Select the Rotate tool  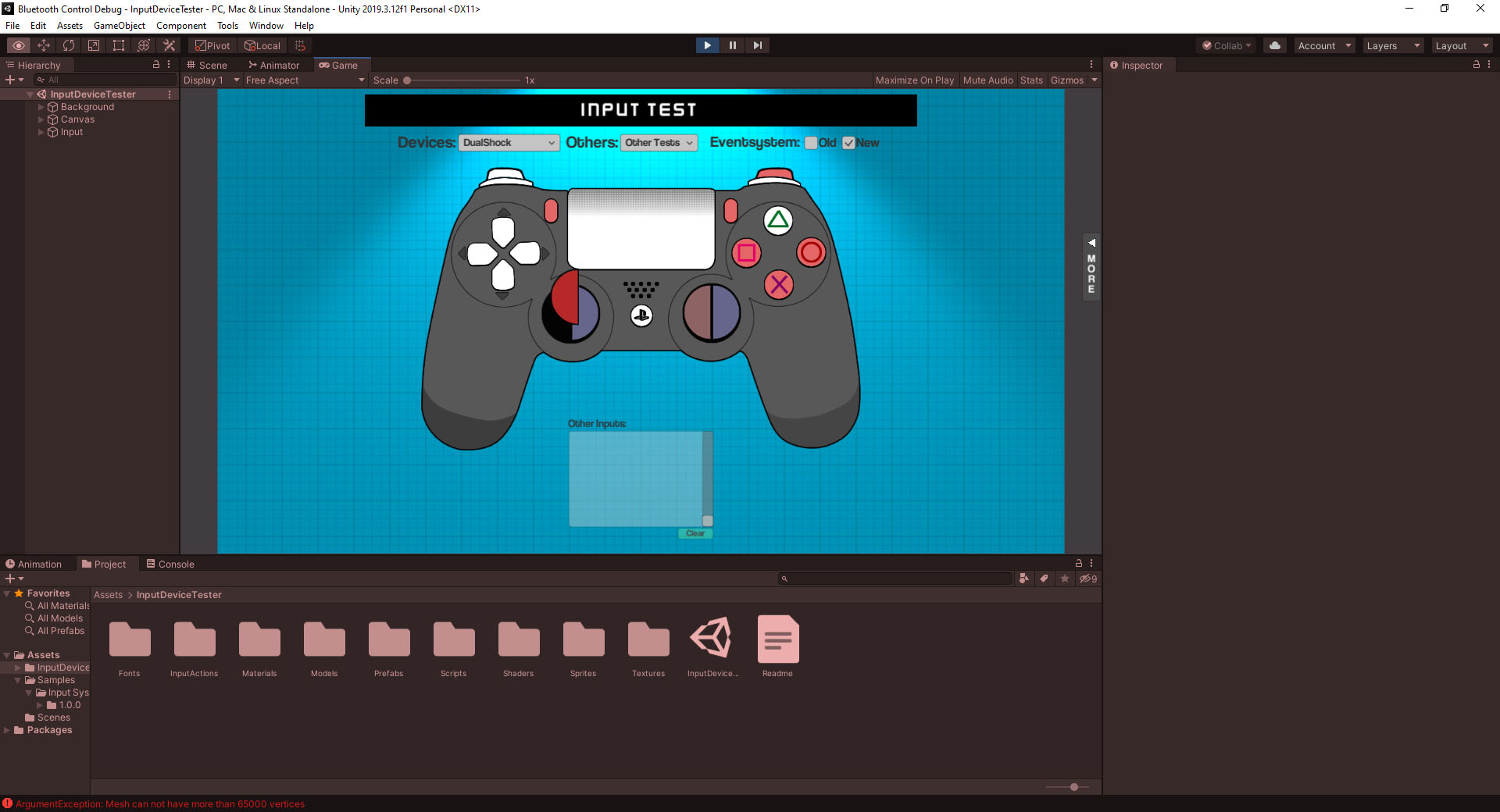point(69,45)
